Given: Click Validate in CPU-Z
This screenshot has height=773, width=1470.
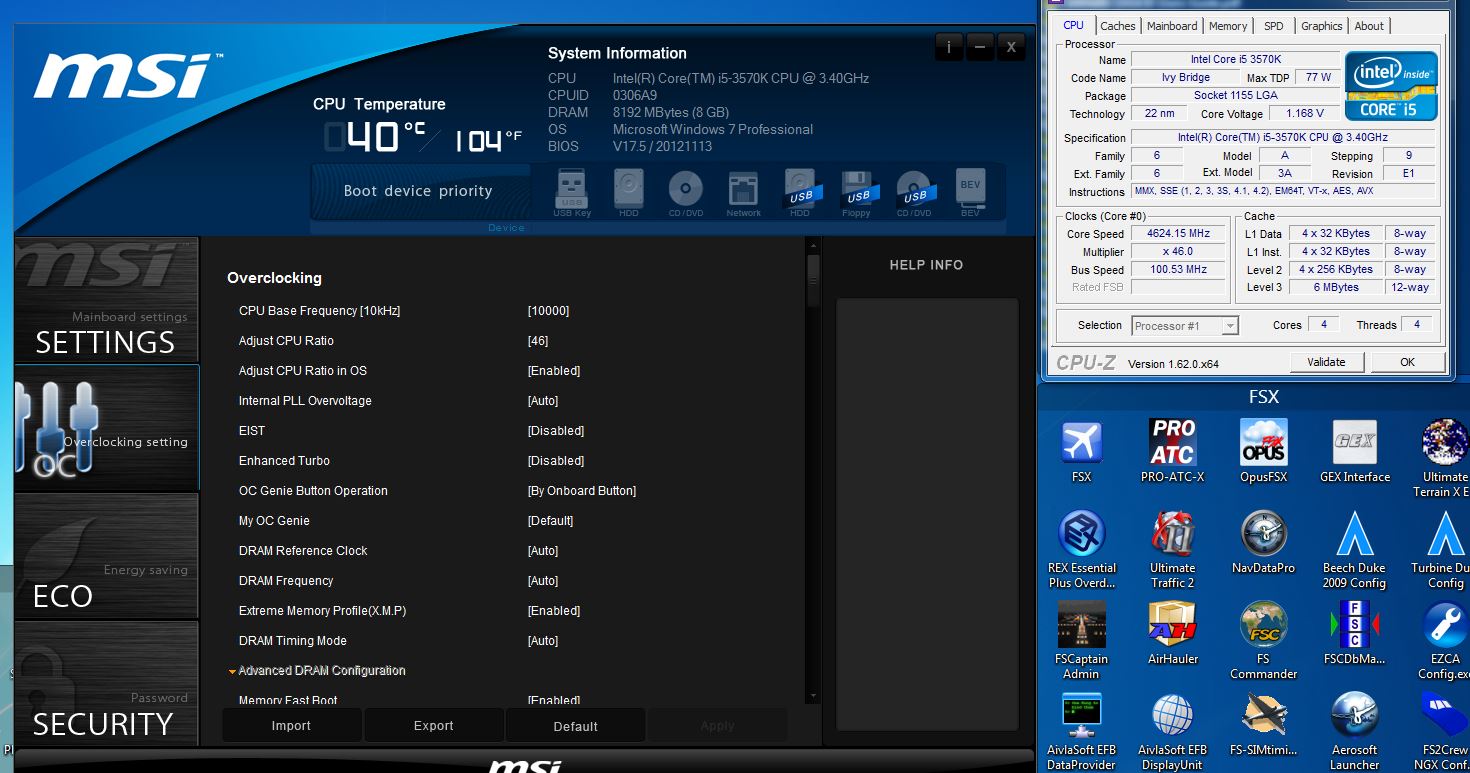Looking at the screenshot, I should point(1326,362).
